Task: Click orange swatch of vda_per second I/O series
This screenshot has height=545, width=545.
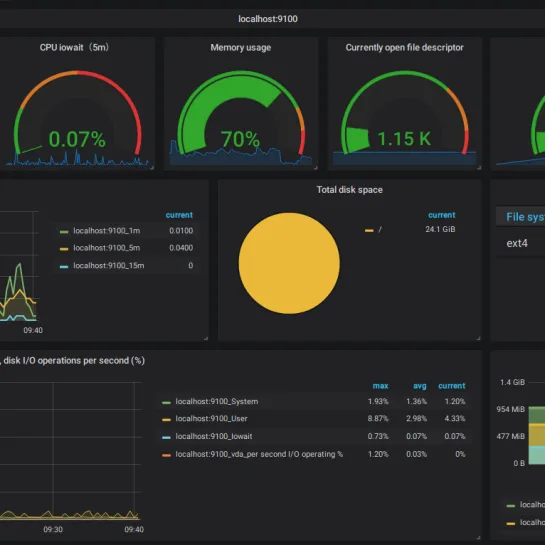Action: click(x=166, y=455)
